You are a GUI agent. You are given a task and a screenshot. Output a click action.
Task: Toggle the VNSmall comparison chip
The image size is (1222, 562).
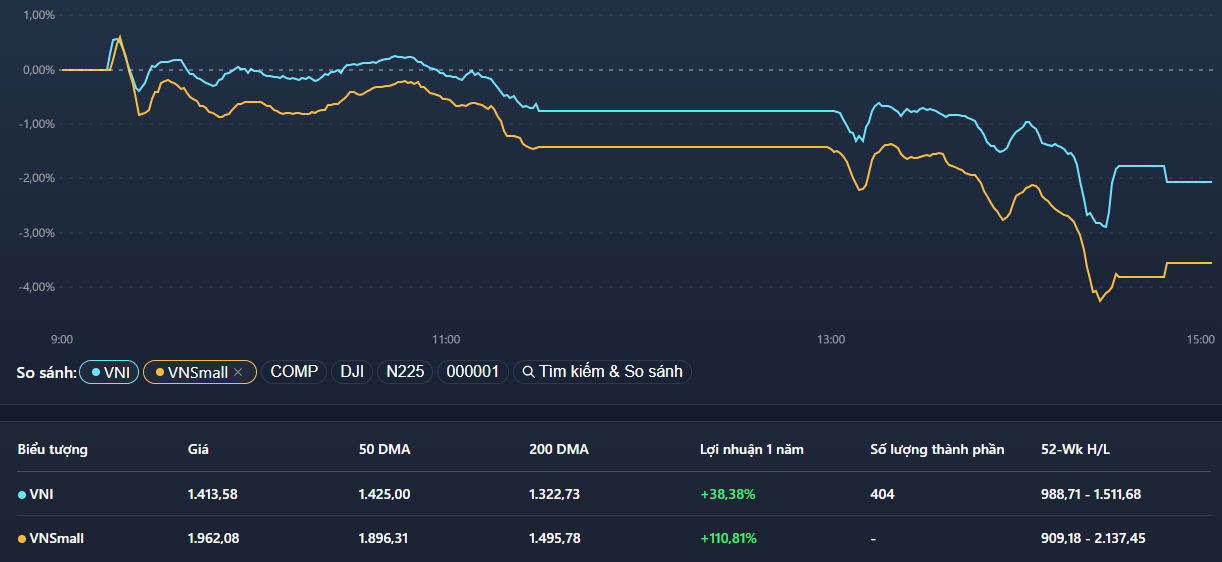(x=200, y=372)
